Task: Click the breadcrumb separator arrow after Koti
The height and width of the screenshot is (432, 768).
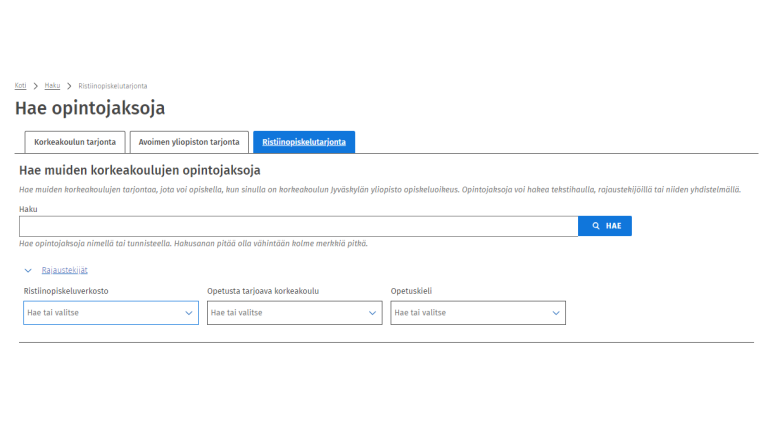Action: pos(35,86)
